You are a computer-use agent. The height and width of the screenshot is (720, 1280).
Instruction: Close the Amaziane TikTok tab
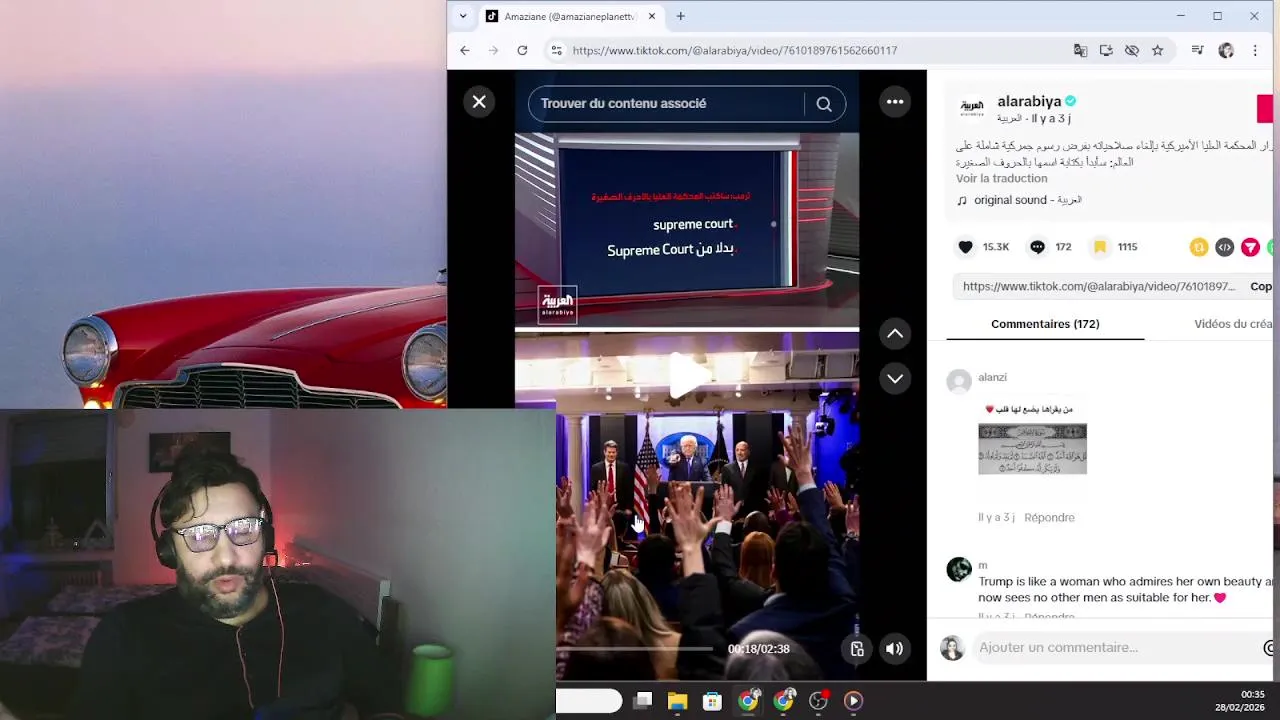[652, 16]
